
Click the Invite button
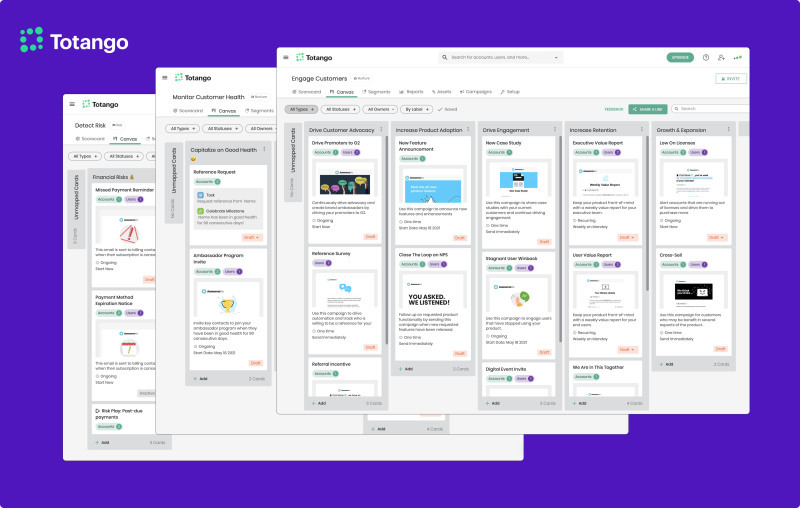pyautogui.click(x=730, y=78)
